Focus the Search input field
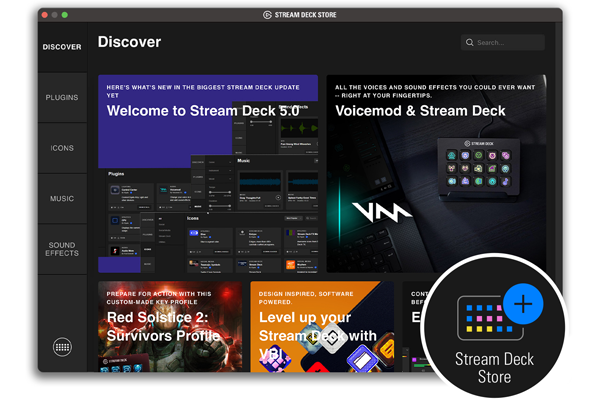This screenshot has height=400, width=599. (503, 42)
